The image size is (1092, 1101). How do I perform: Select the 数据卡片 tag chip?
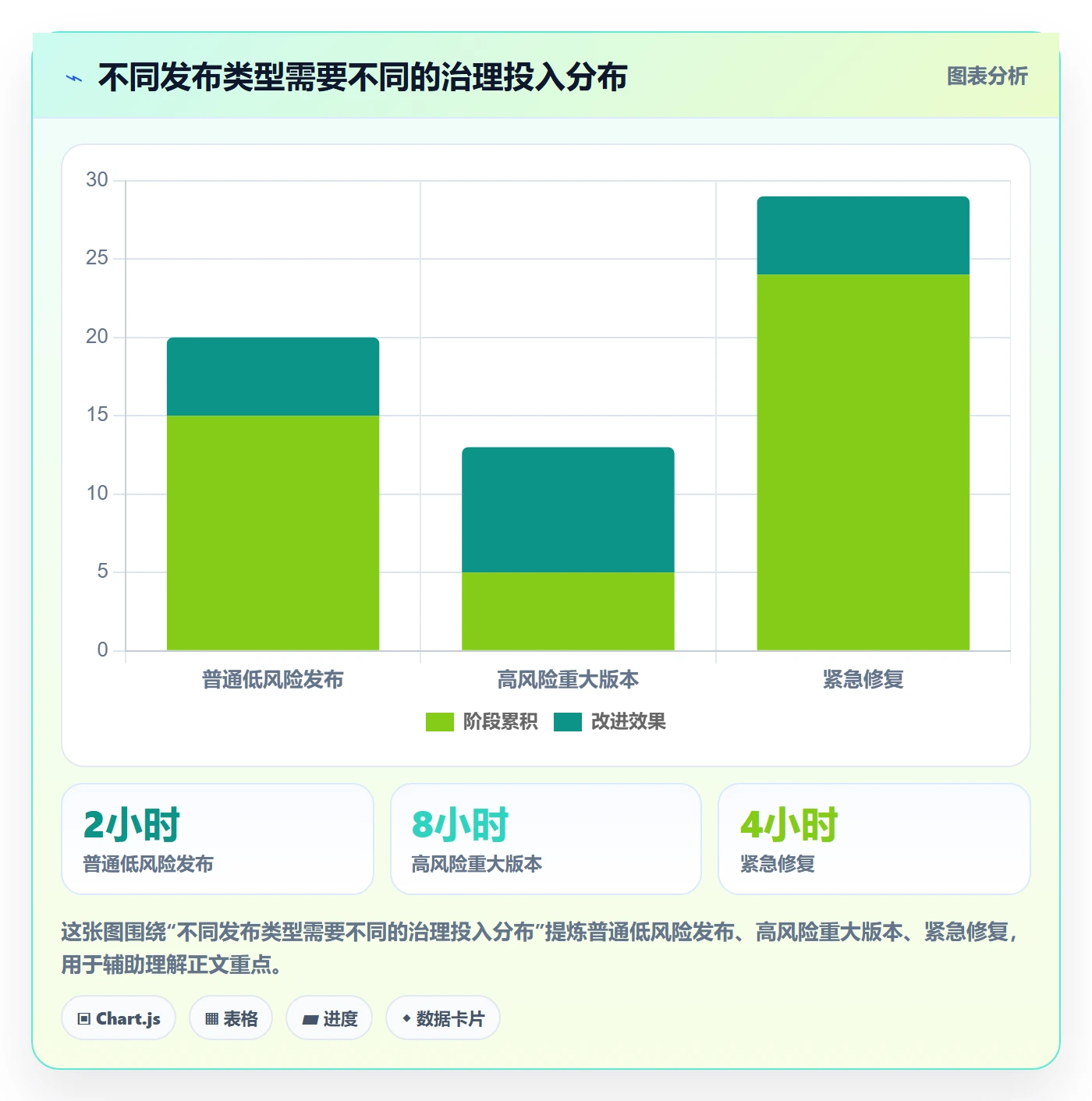tap(443, 1018)
